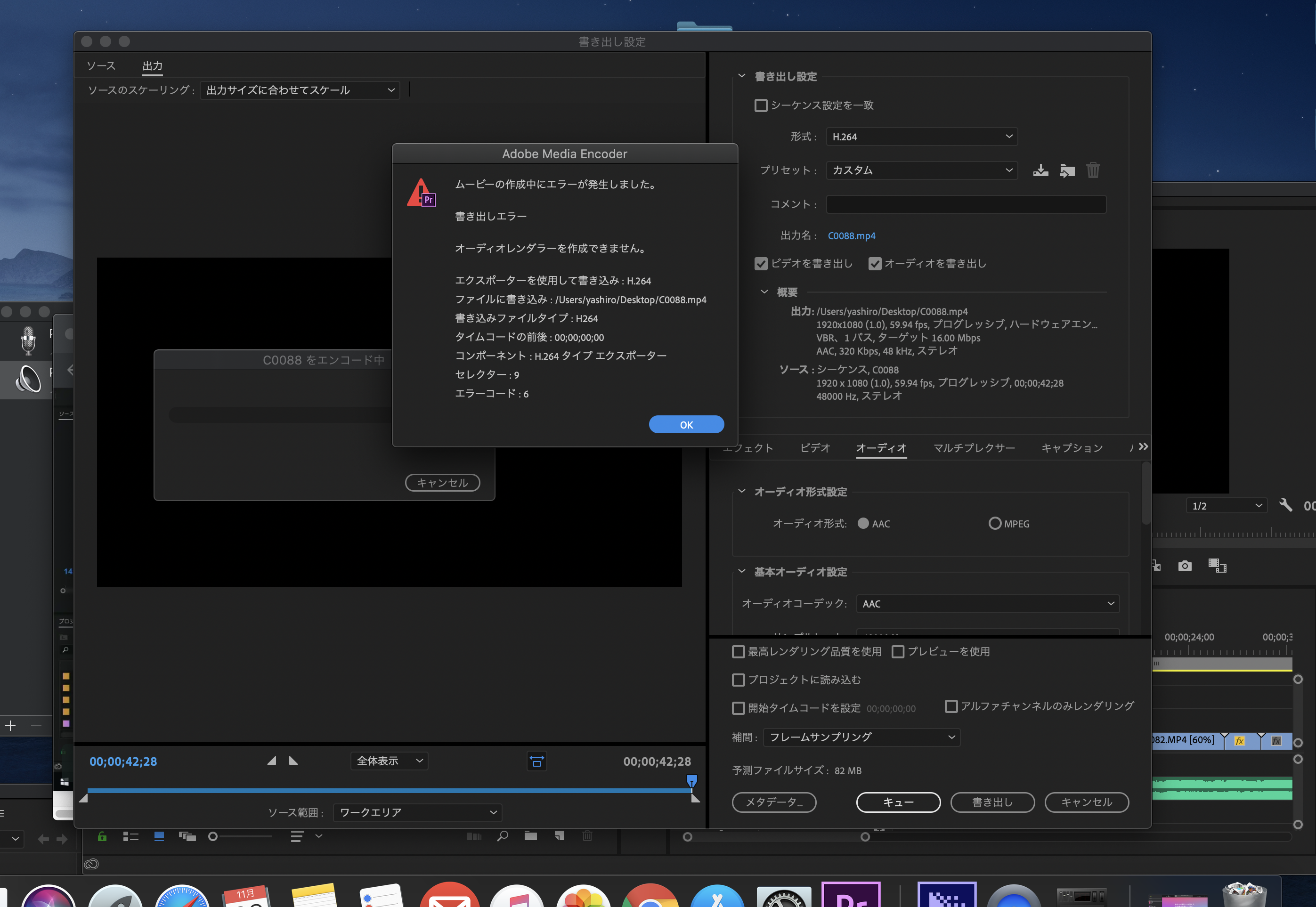Viewport: 1316px width, 907px height.
Task: Collapse the オーディオ形式設定 section
Action: tap(741, 491)
